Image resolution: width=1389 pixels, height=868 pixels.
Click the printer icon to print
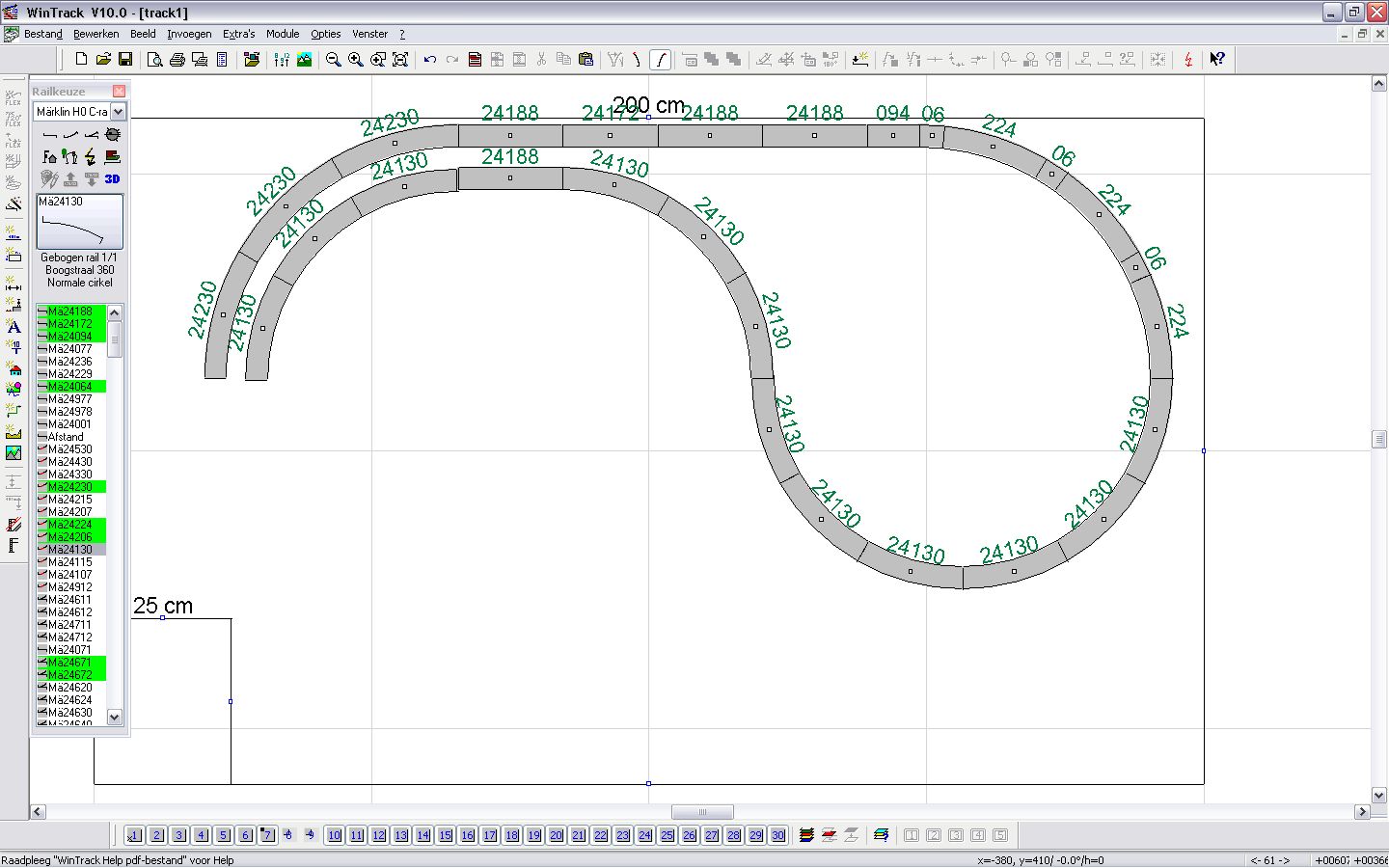coord(177,60)
